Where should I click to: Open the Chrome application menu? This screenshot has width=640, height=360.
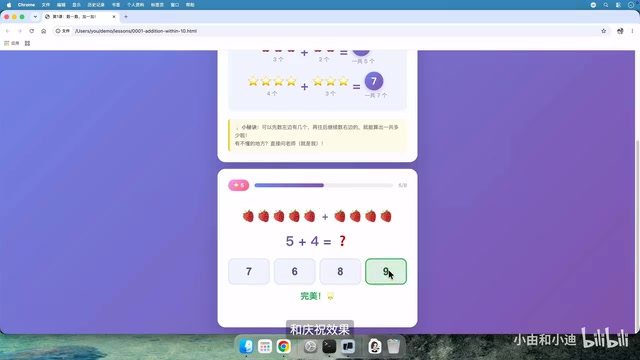coord(26,5)
